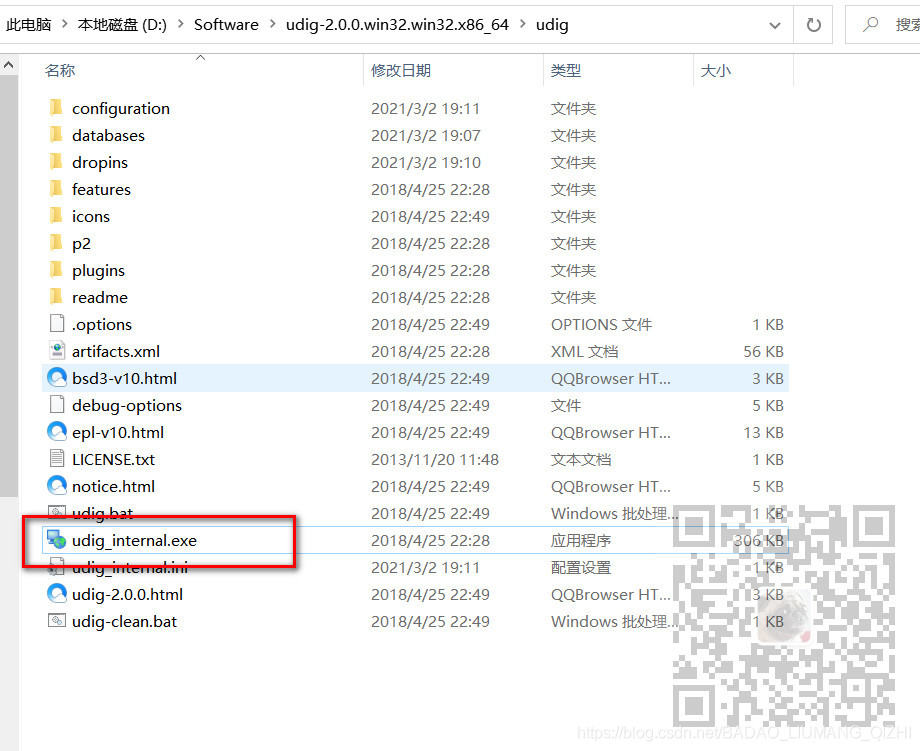Click the 应用程序 type cell
This screenshot has width=920, height=751.
(581, 540)
